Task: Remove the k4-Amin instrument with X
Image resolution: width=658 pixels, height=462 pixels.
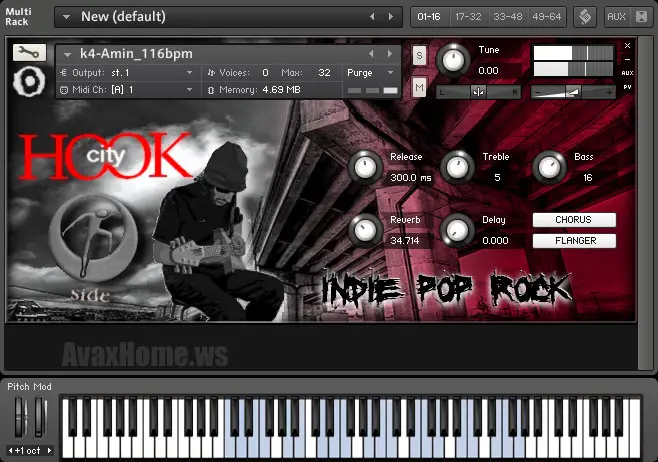Action: click(x=627, y=45)
